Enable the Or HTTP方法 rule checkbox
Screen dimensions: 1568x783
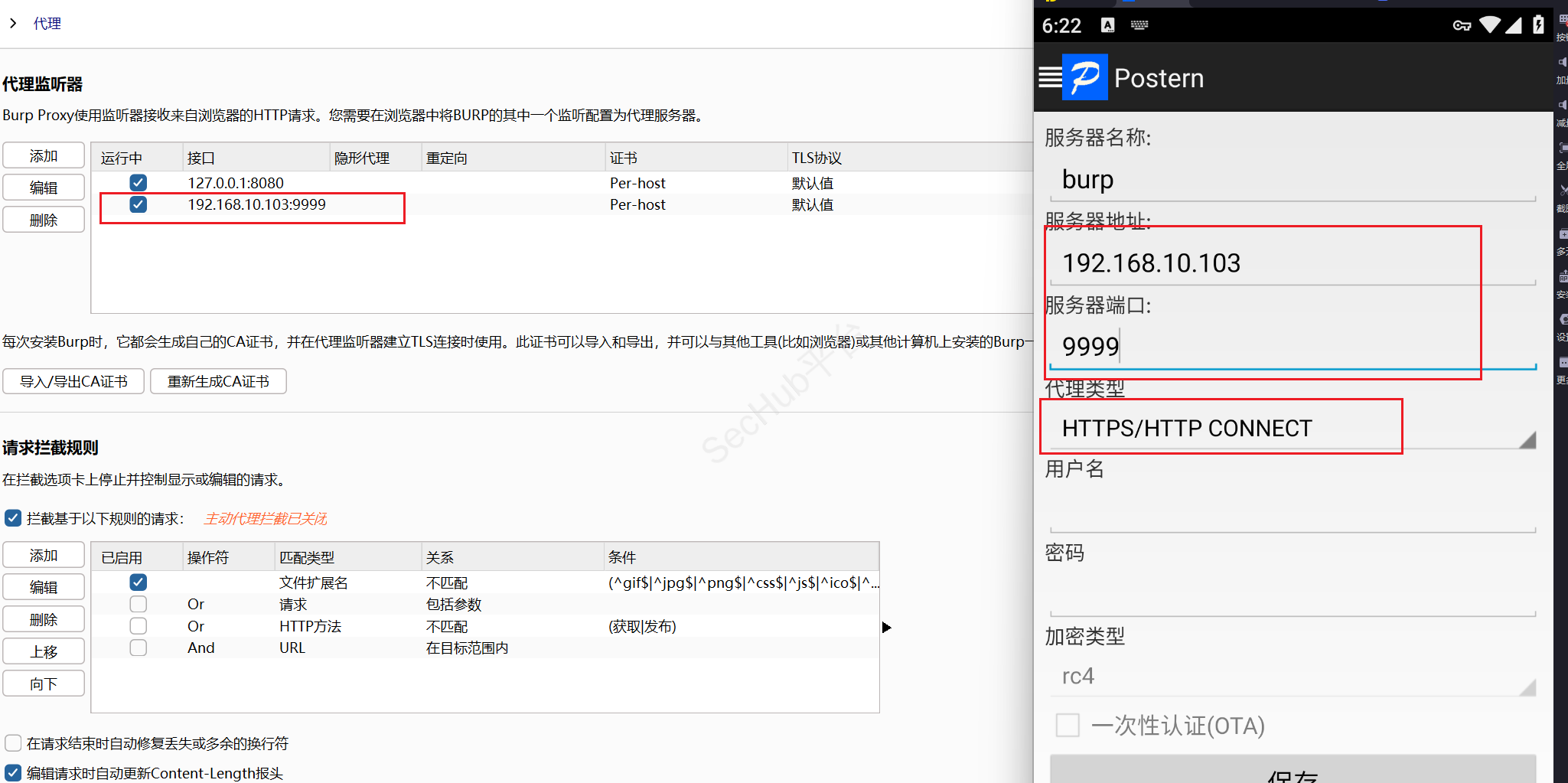point(139,626)
